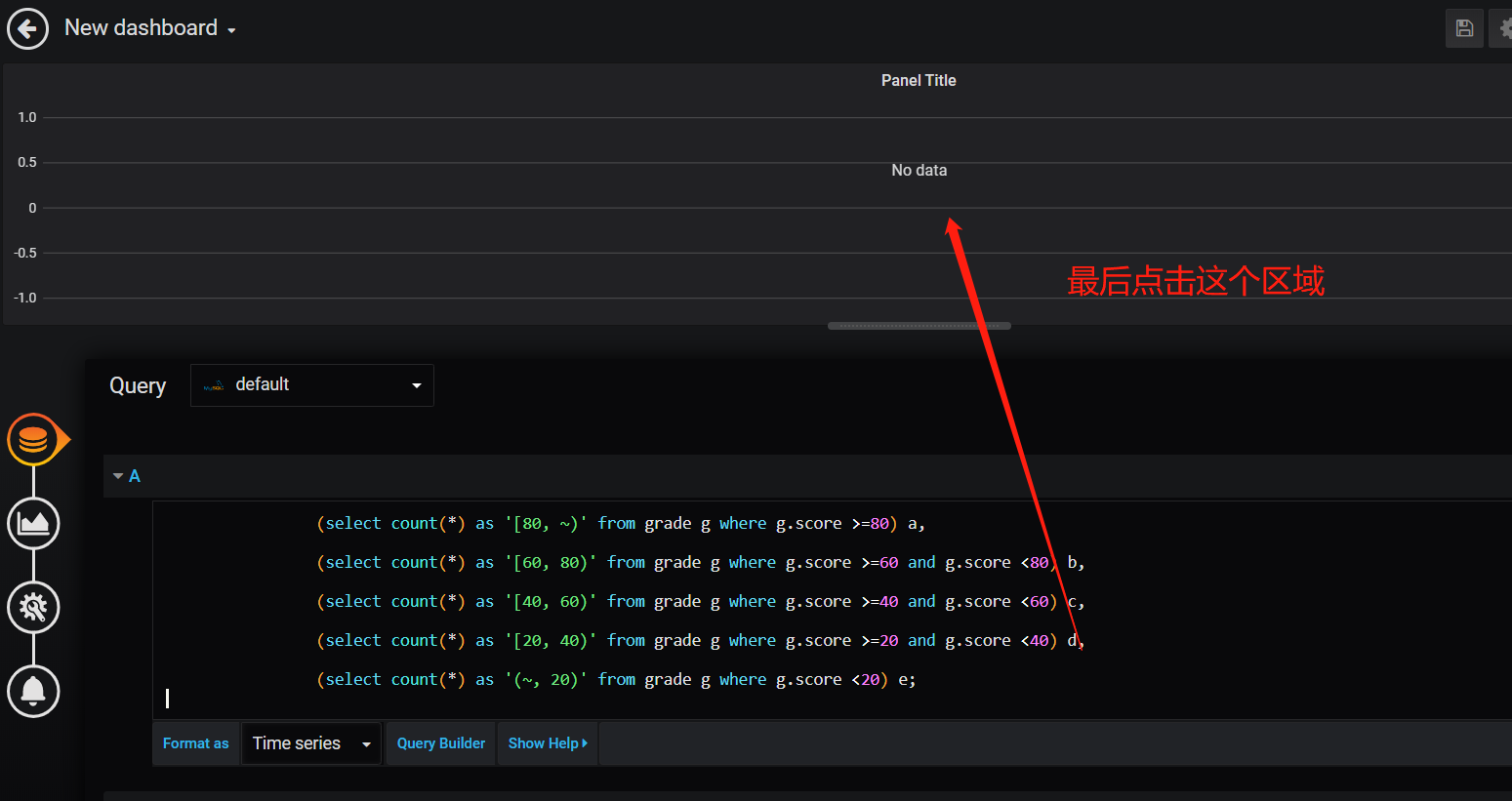This screenshot has height=801, width=1512.
Task: Click the Panel Title header
Action: (919, 81)
